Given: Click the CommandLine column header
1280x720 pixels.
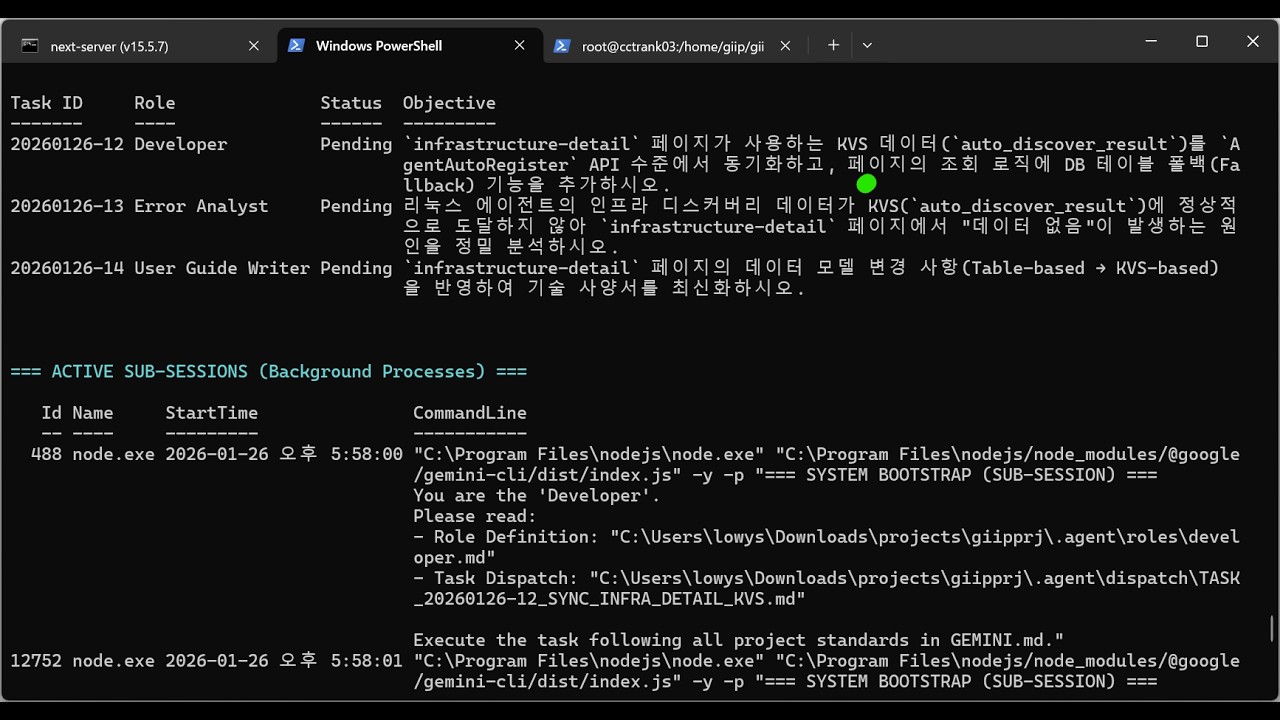Looking at the screenshot, I should (x=470, y=413).
